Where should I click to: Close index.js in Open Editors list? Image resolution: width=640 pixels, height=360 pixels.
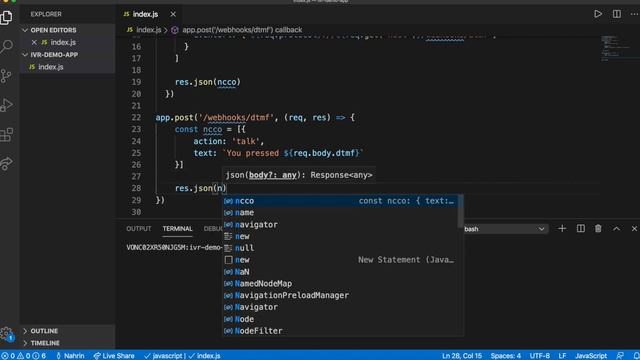(34, 42)
